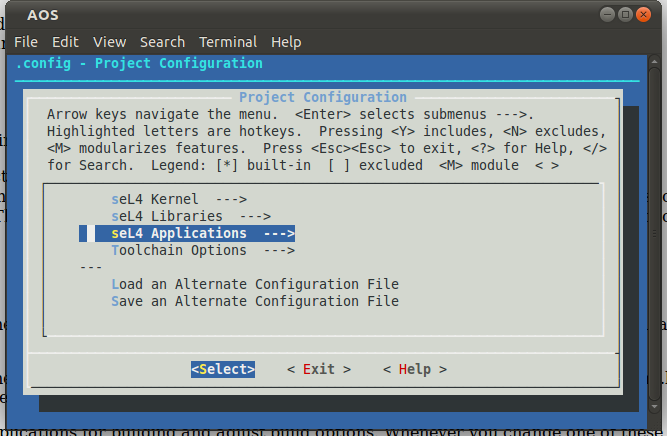
Task: Open the View menu
Action: [x=110, y=42]
